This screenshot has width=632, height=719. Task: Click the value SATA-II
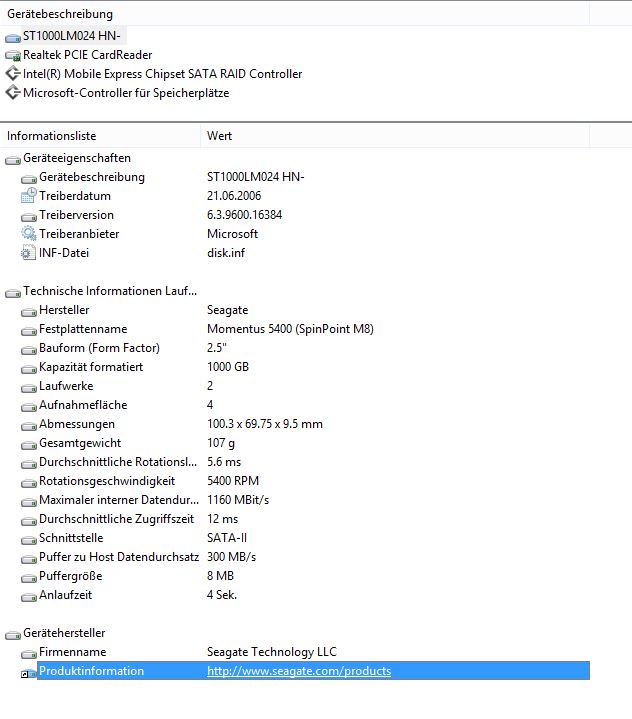point(227,538)
